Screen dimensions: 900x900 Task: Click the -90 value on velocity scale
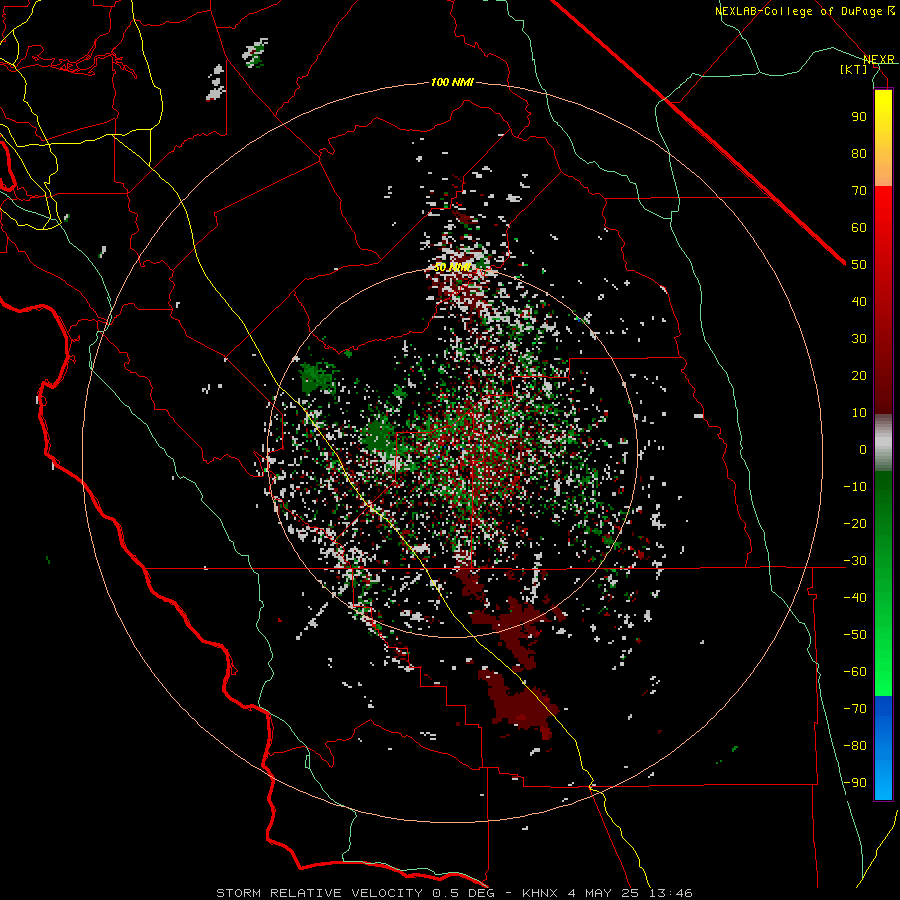(855, 783)
